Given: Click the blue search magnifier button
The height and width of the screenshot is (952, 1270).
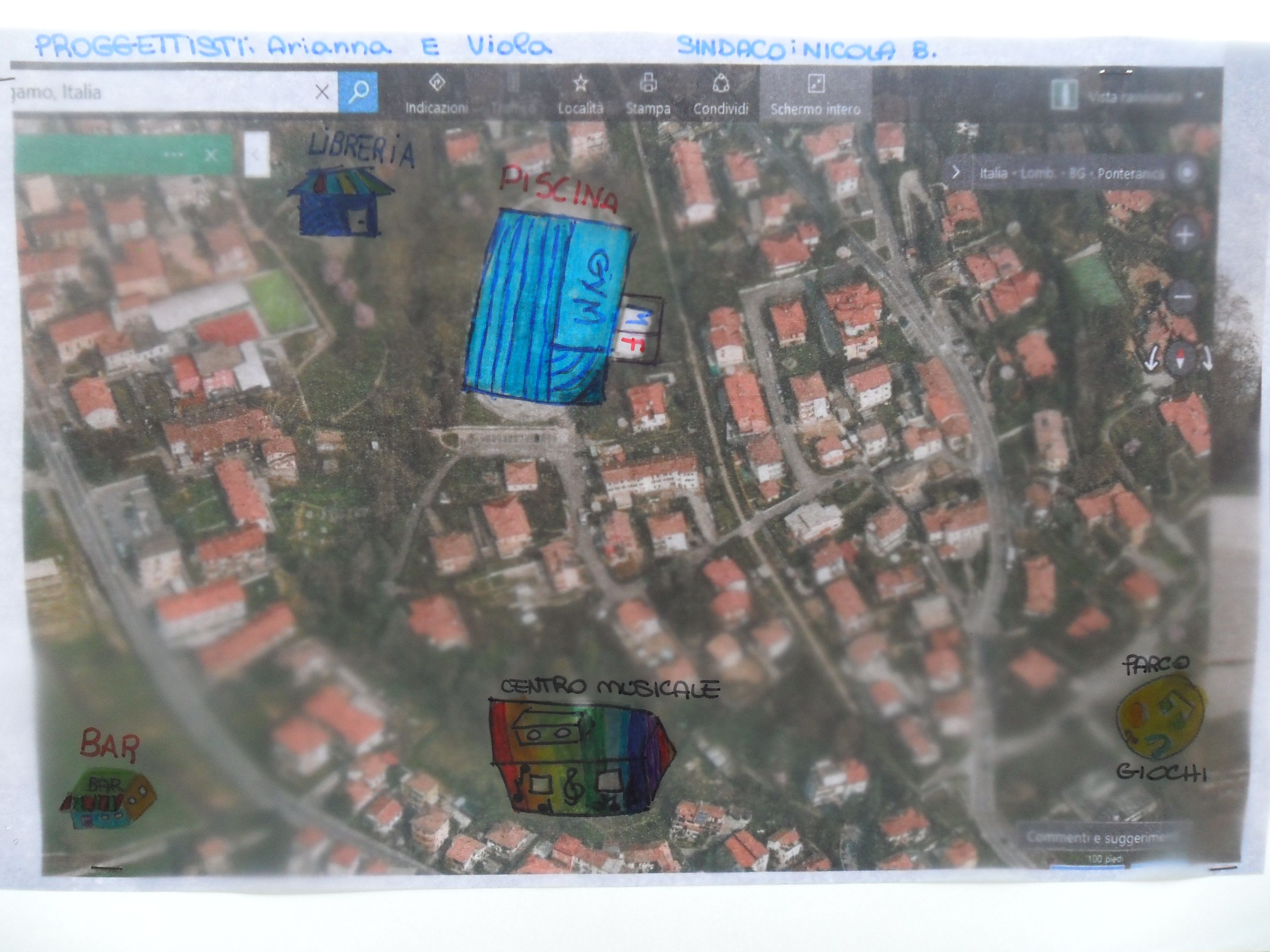Looking at the screenshot, I should 358,92.
